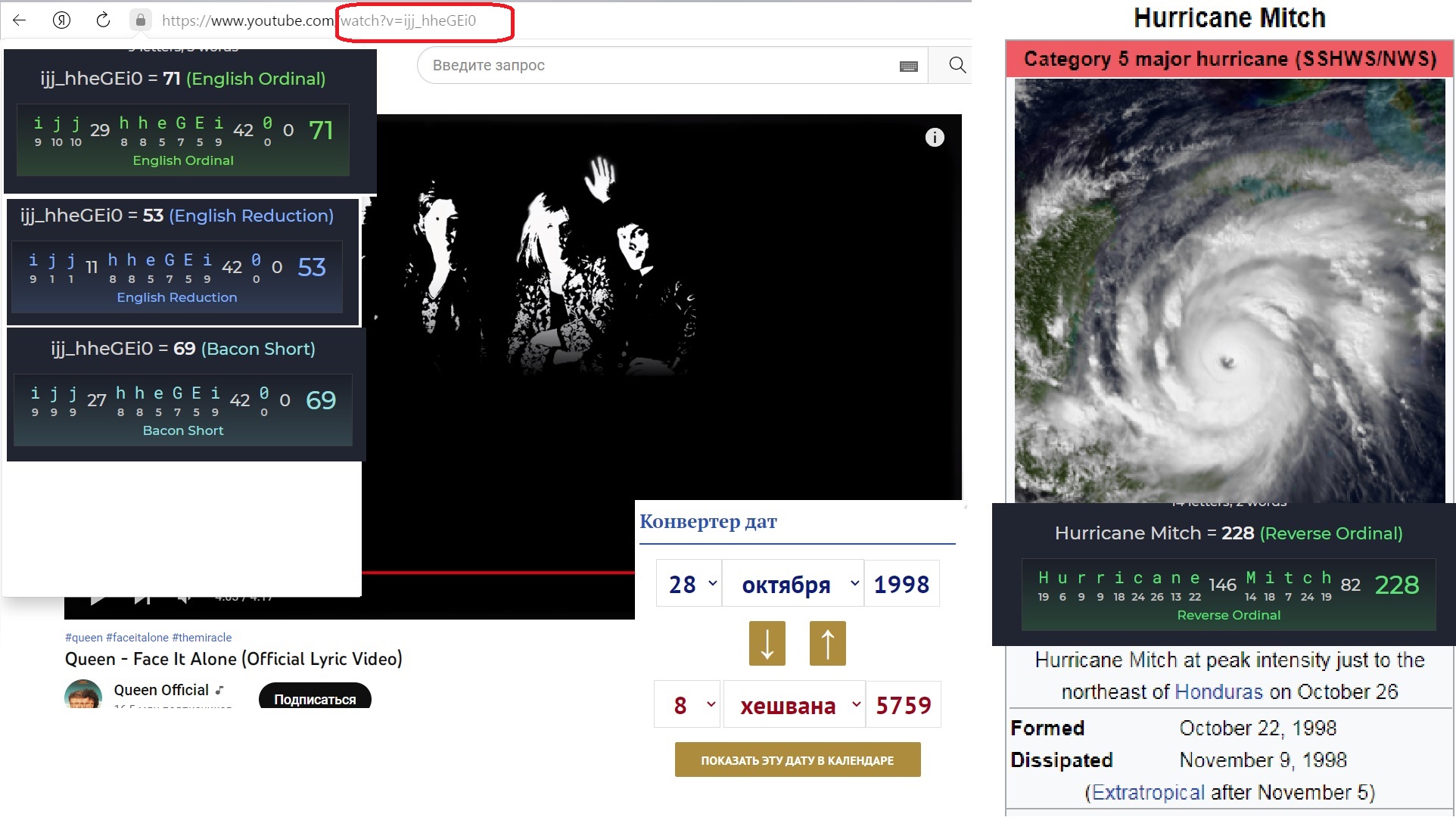Skip to next video button
Viewport: 1456px width, 817px height.
coord(142,600)
